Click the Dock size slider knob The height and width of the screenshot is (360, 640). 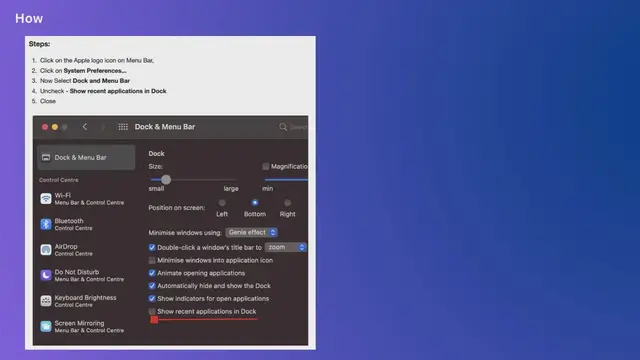coord(166,180)
